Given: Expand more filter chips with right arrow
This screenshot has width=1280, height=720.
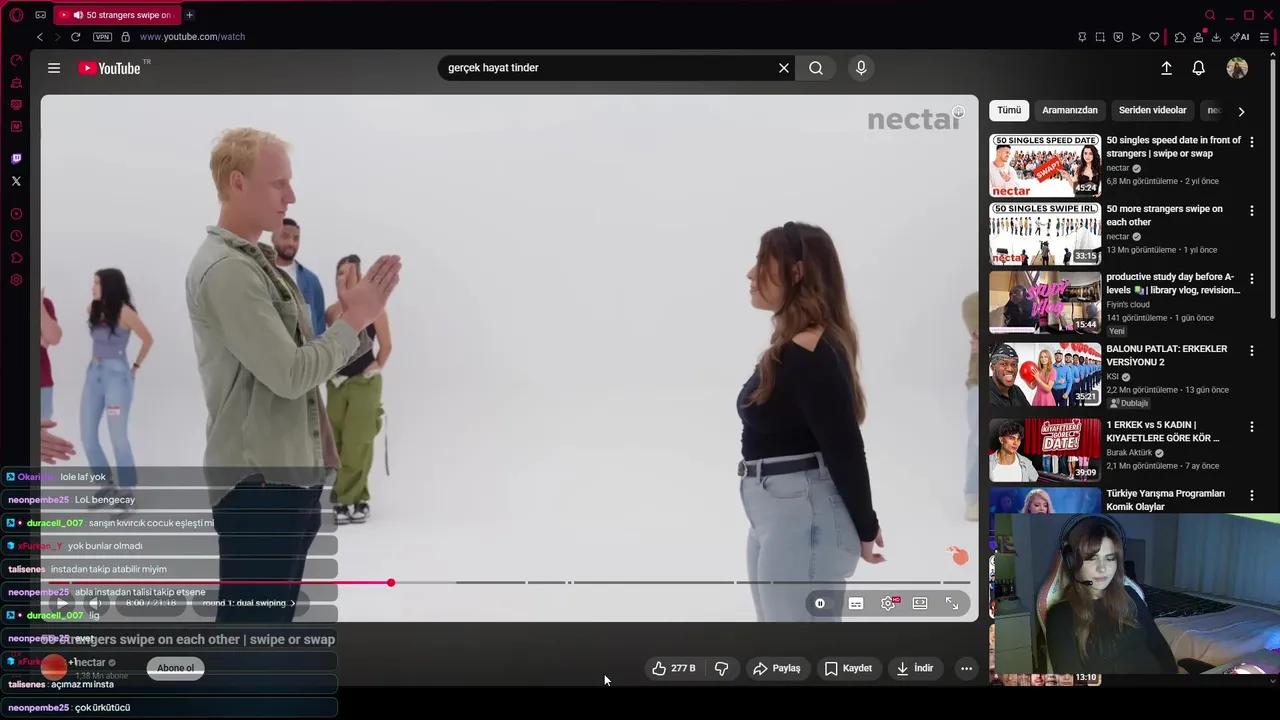Looking at the screenshot, I should tap(1241, 112).
